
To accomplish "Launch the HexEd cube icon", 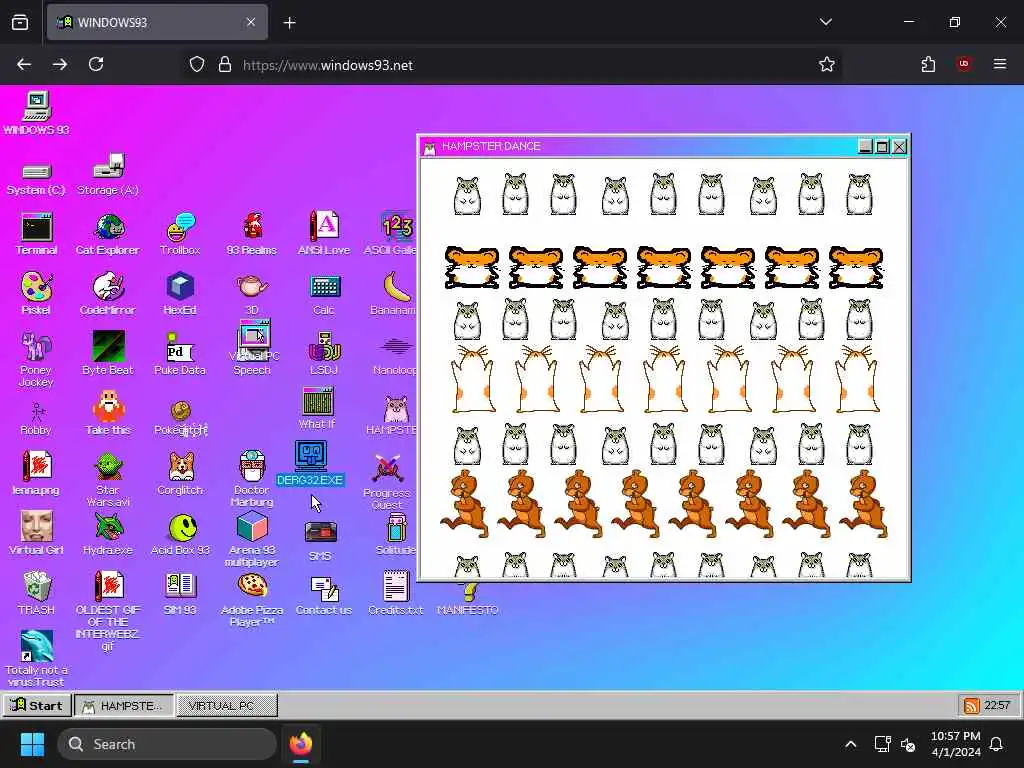I will point(180,294).
